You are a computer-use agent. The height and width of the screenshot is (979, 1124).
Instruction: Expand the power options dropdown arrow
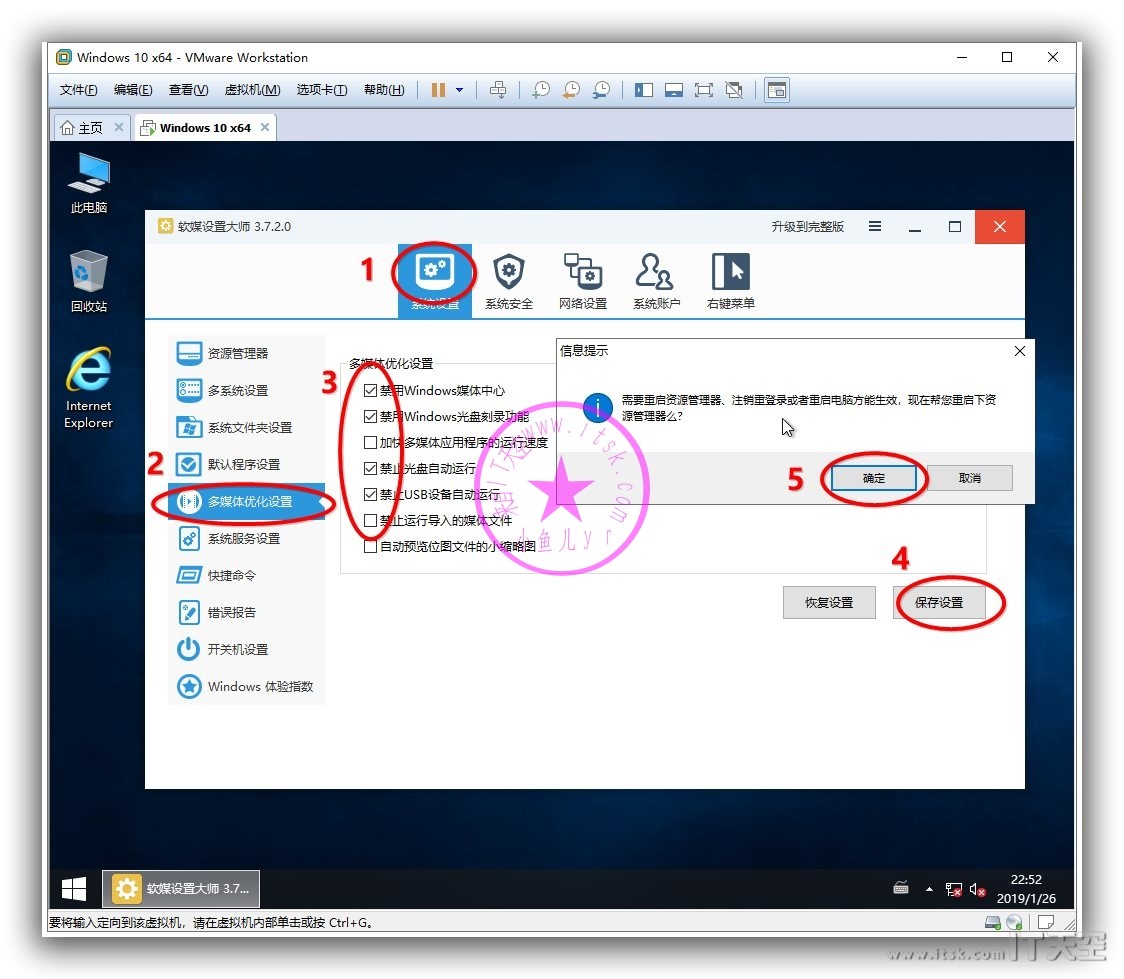(459, 90)
